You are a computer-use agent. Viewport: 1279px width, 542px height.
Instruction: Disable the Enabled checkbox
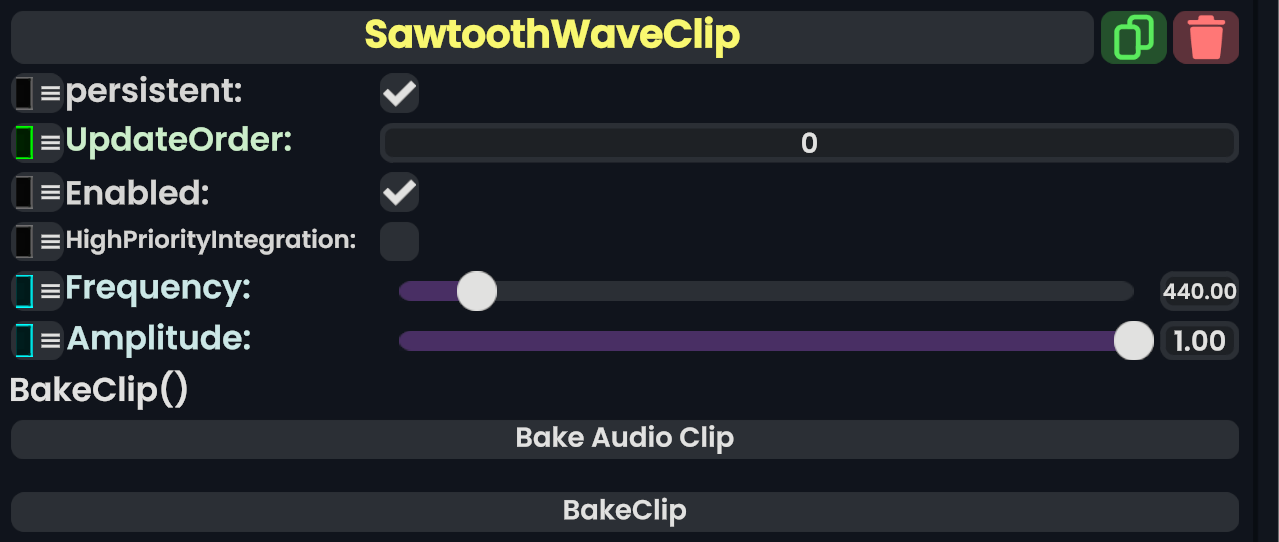(x=399, y=192)
